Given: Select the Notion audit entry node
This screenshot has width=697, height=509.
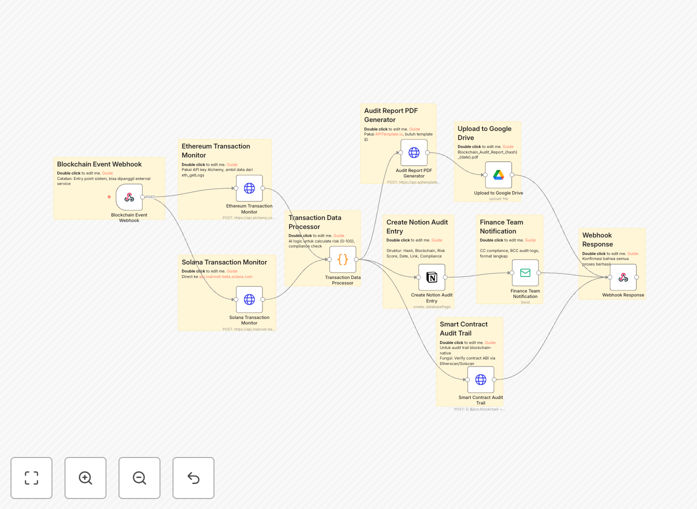Looking at the screenshot, I should (x=432, y=277).
